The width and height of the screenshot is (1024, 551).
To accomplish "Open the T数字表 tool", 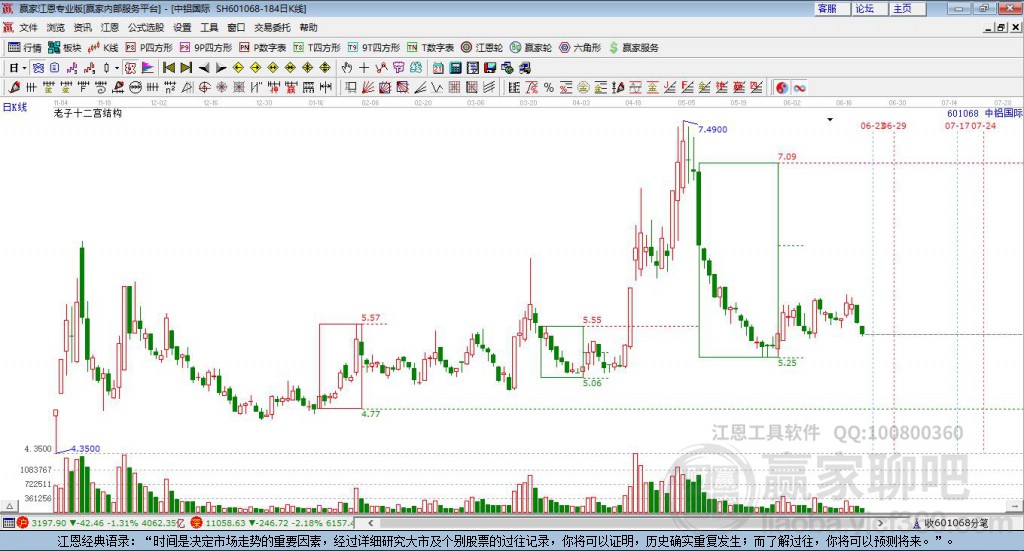I will click(x=430, y=48).
